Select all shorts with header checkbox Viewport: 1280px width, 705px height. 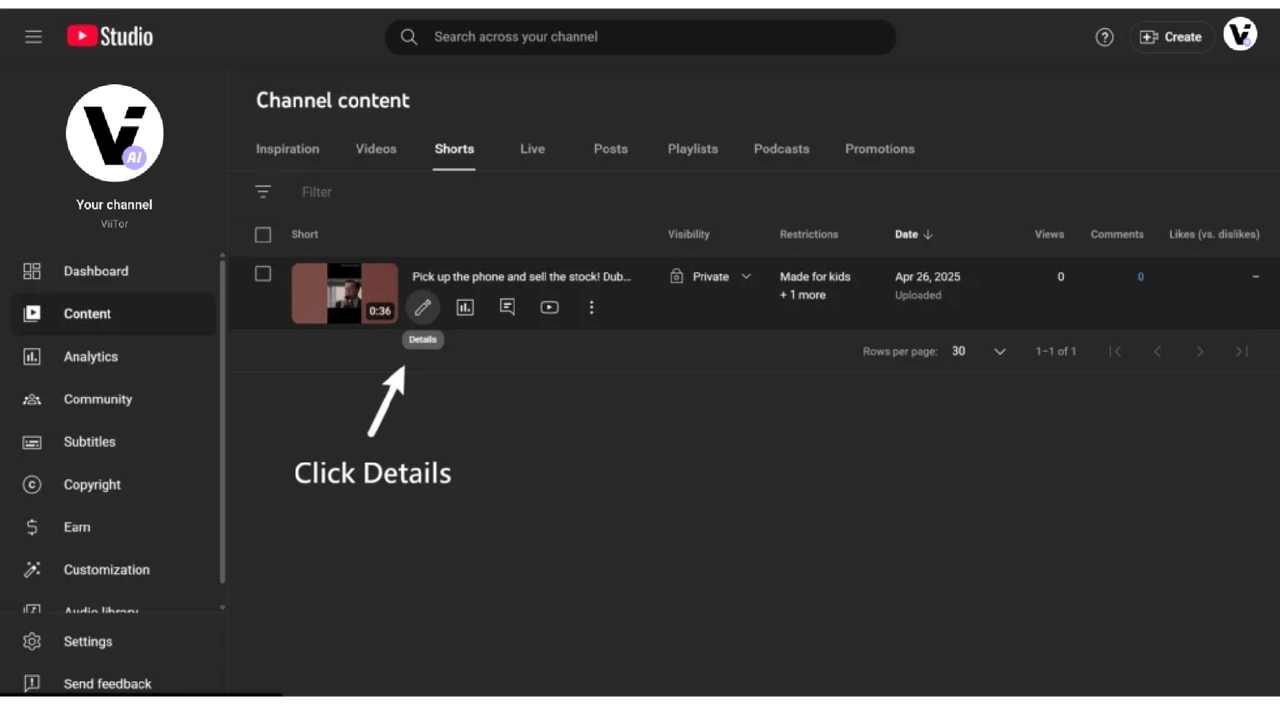click(x=263, y=235)
